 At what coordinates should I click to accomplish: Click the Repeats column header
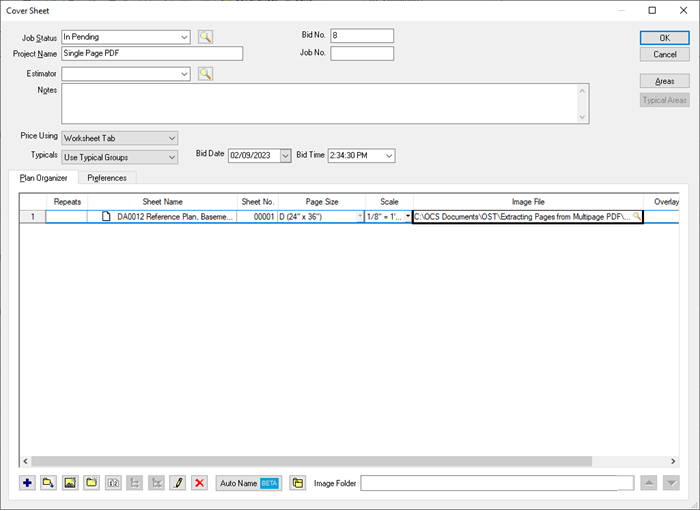coord(67,202)
